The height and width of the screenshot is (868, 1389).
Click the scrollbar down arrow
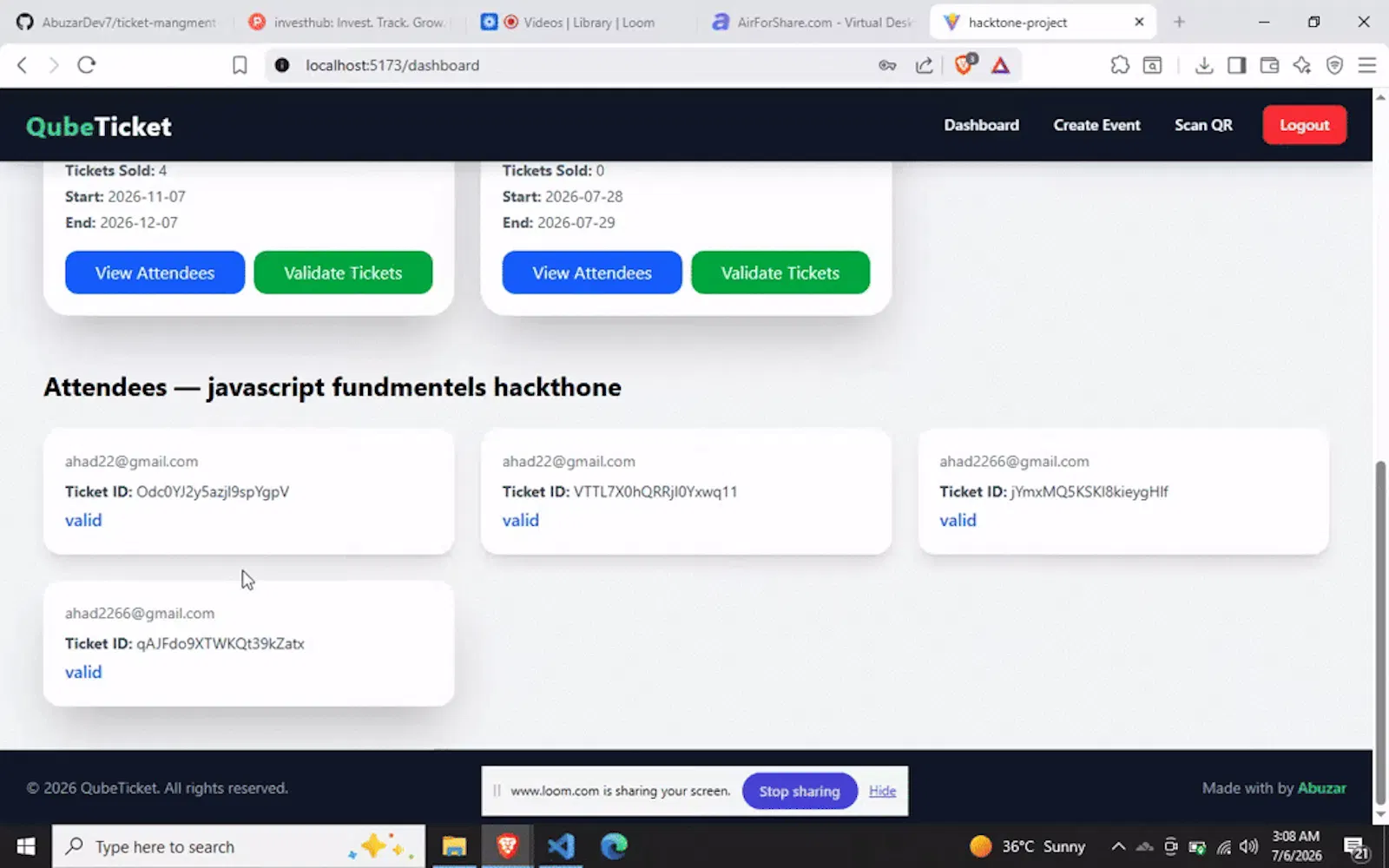[x=1380, y=815]
